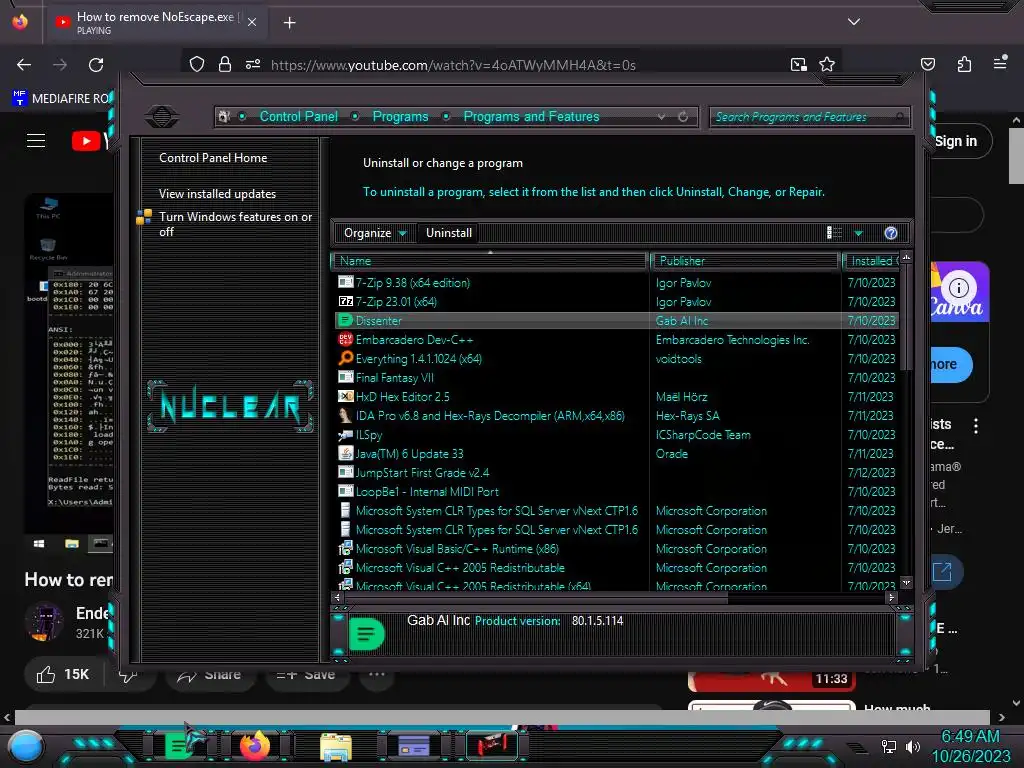
Task: Open the Firefox application menu
Action: click(1000, 63)
